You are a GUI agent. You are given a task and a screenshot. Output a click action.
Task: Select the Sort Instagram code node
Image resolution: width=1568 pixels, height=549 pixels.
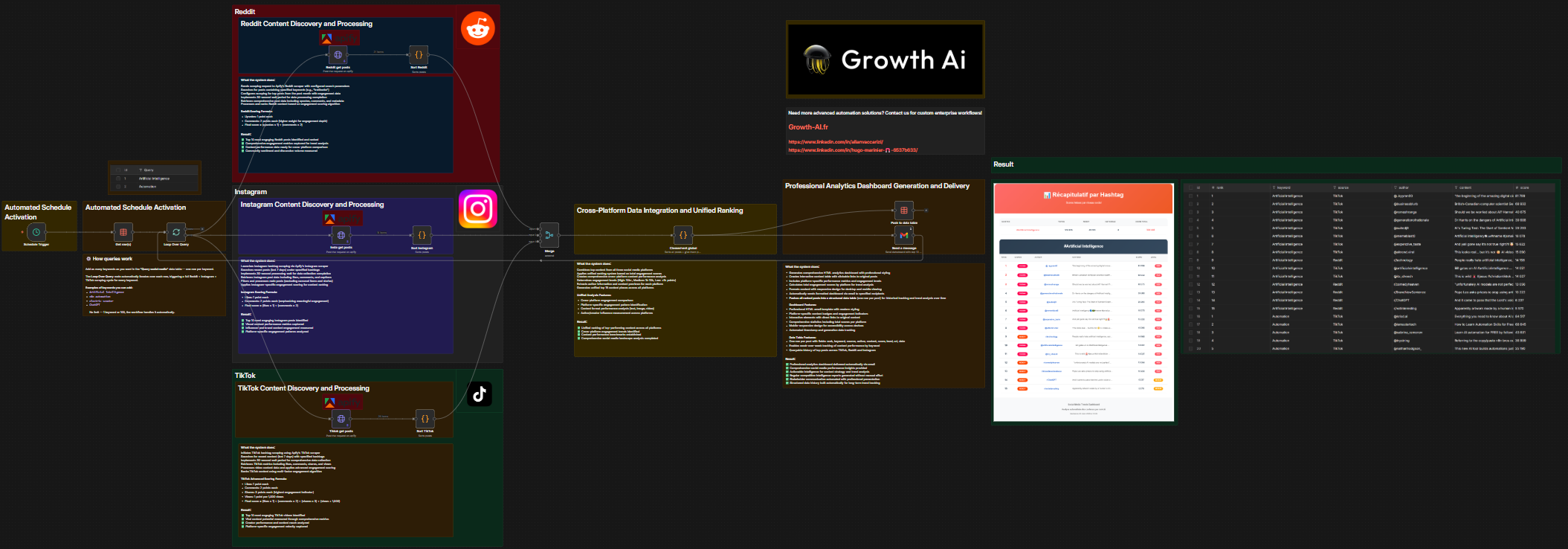[422, 235]
